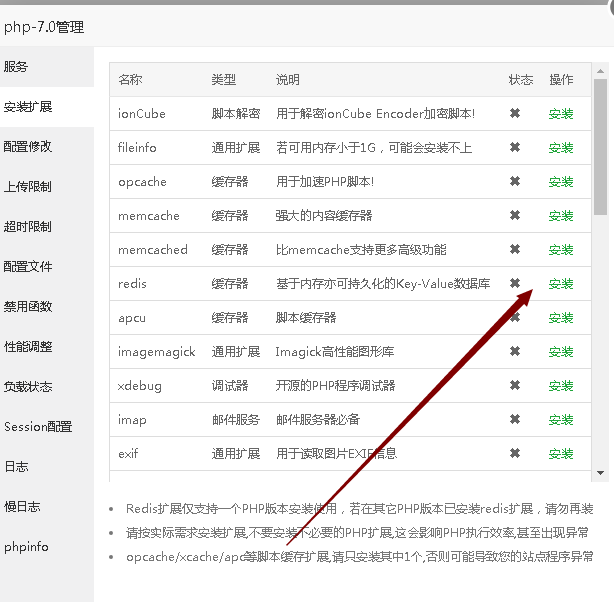Select the phpinfo sidebar tab

tap(26, 547)
